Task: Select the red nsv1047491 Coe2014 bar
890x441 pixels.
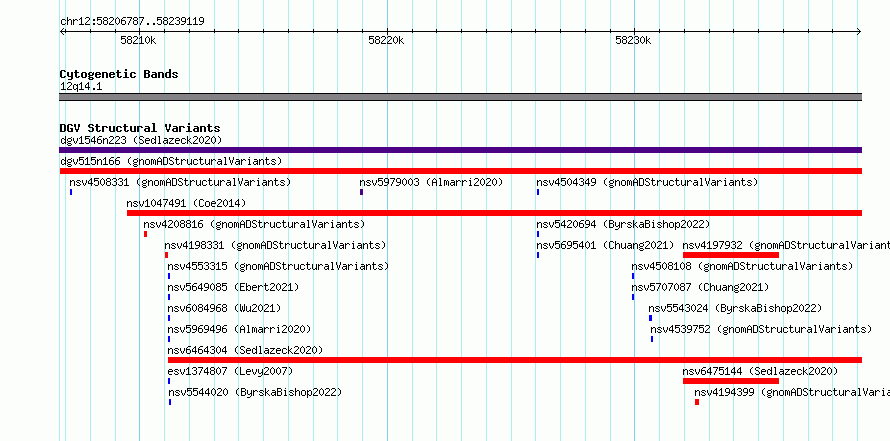Action: click(x=494, y=213)
